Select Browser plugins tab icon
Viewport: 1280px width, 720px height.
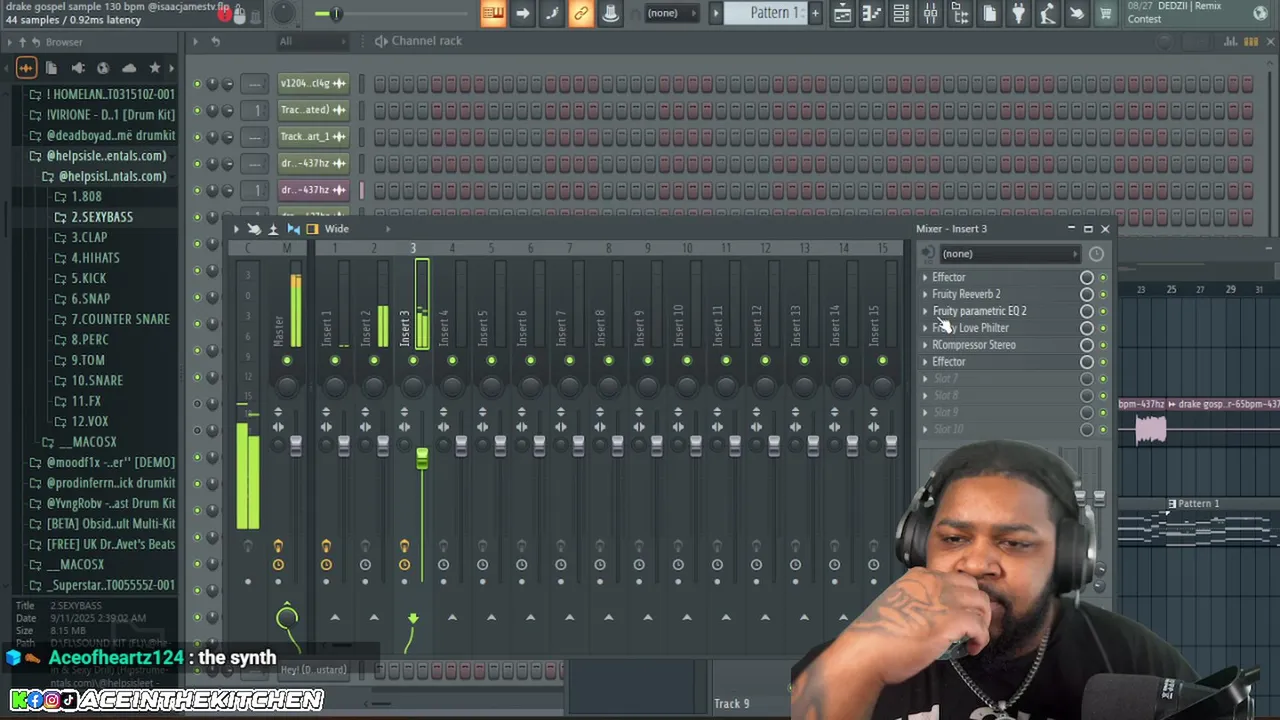point(77,68)
